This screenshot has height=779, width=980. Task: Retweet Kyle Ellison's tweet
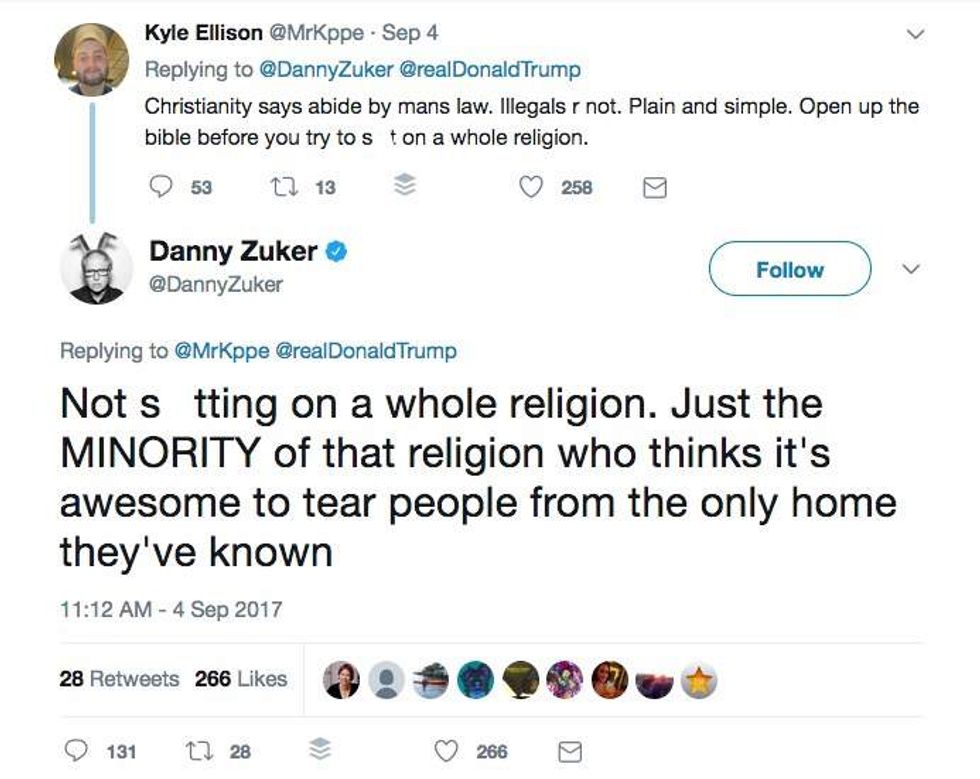point(281,187)
